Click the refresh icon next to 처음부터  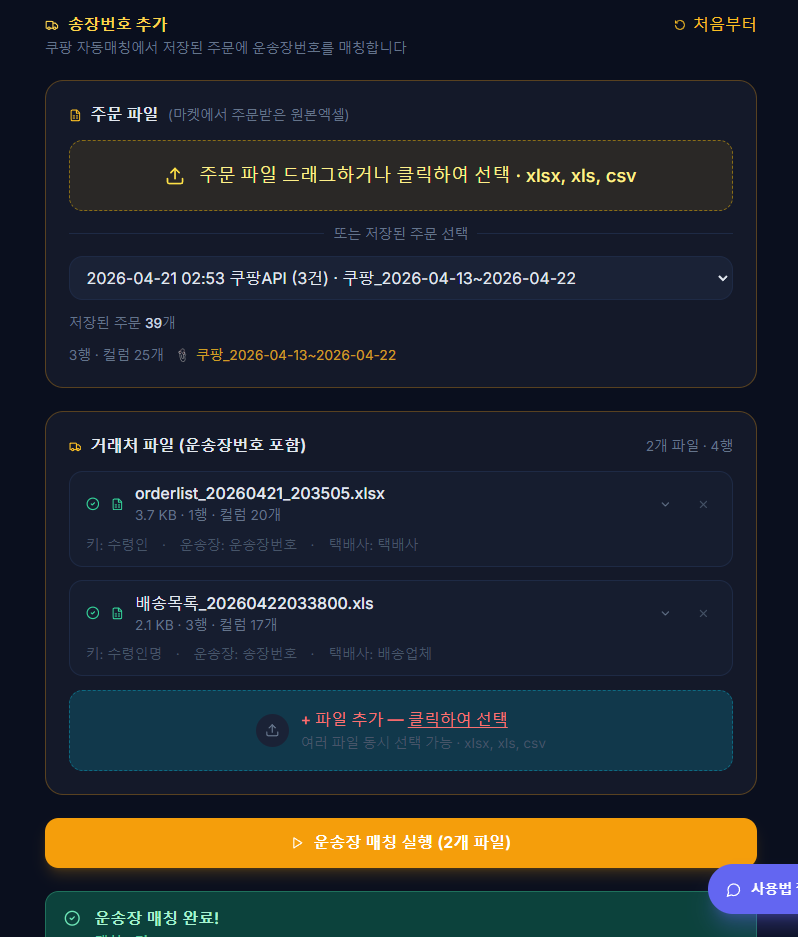click(681, 24)
